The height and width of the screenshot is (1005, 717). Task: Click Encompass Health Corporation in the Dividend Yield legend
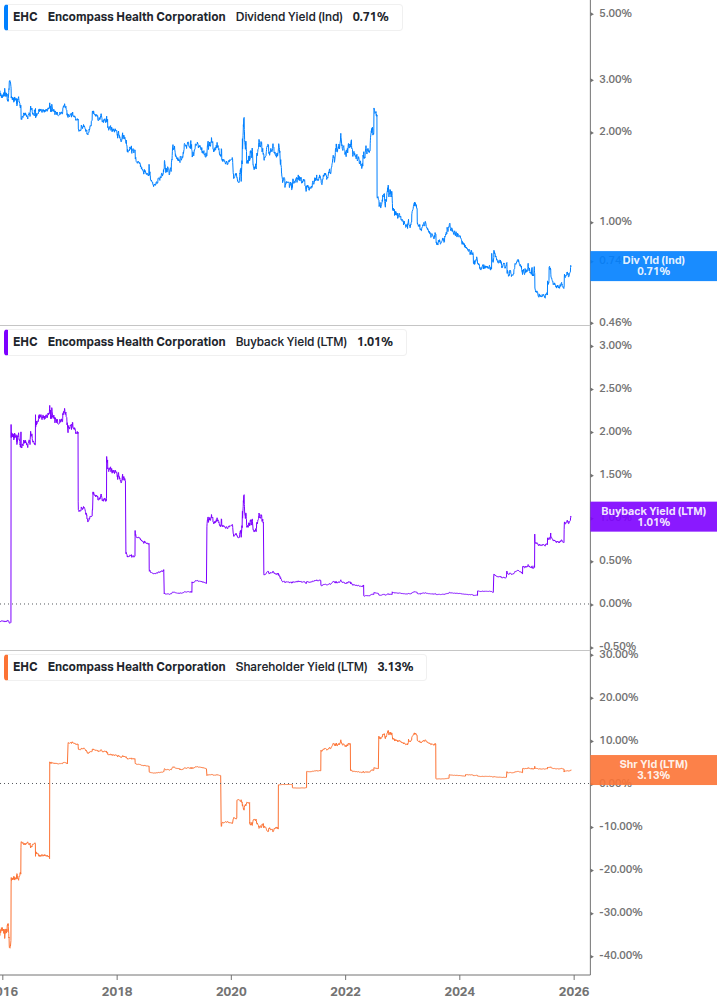pyautogui.click(x=136, y=17)
